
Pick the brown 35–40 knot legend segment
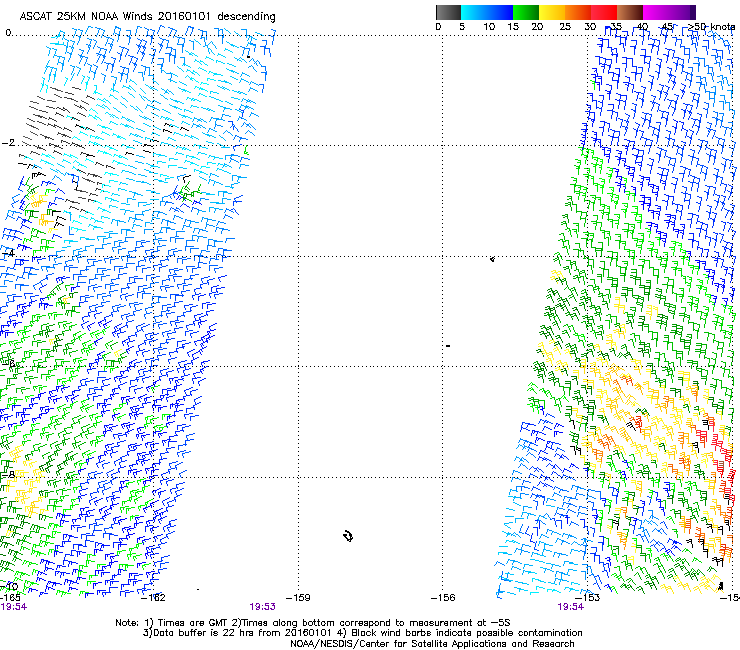click(x=630, y=12)
